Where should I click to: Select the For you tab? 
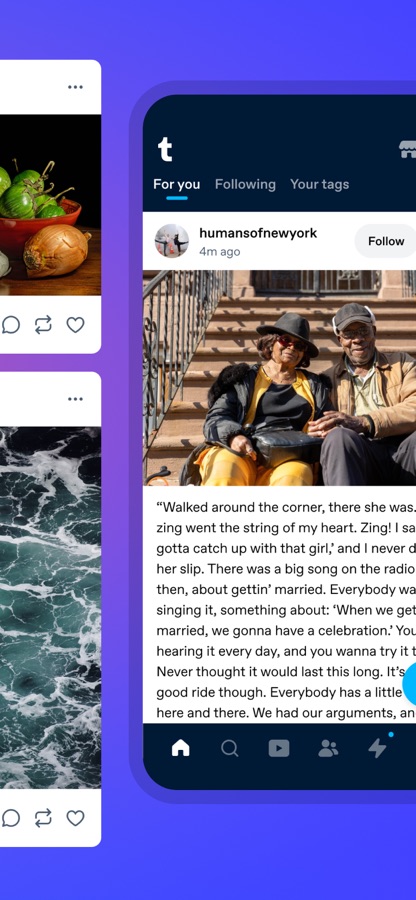click(x=177, y=184)
